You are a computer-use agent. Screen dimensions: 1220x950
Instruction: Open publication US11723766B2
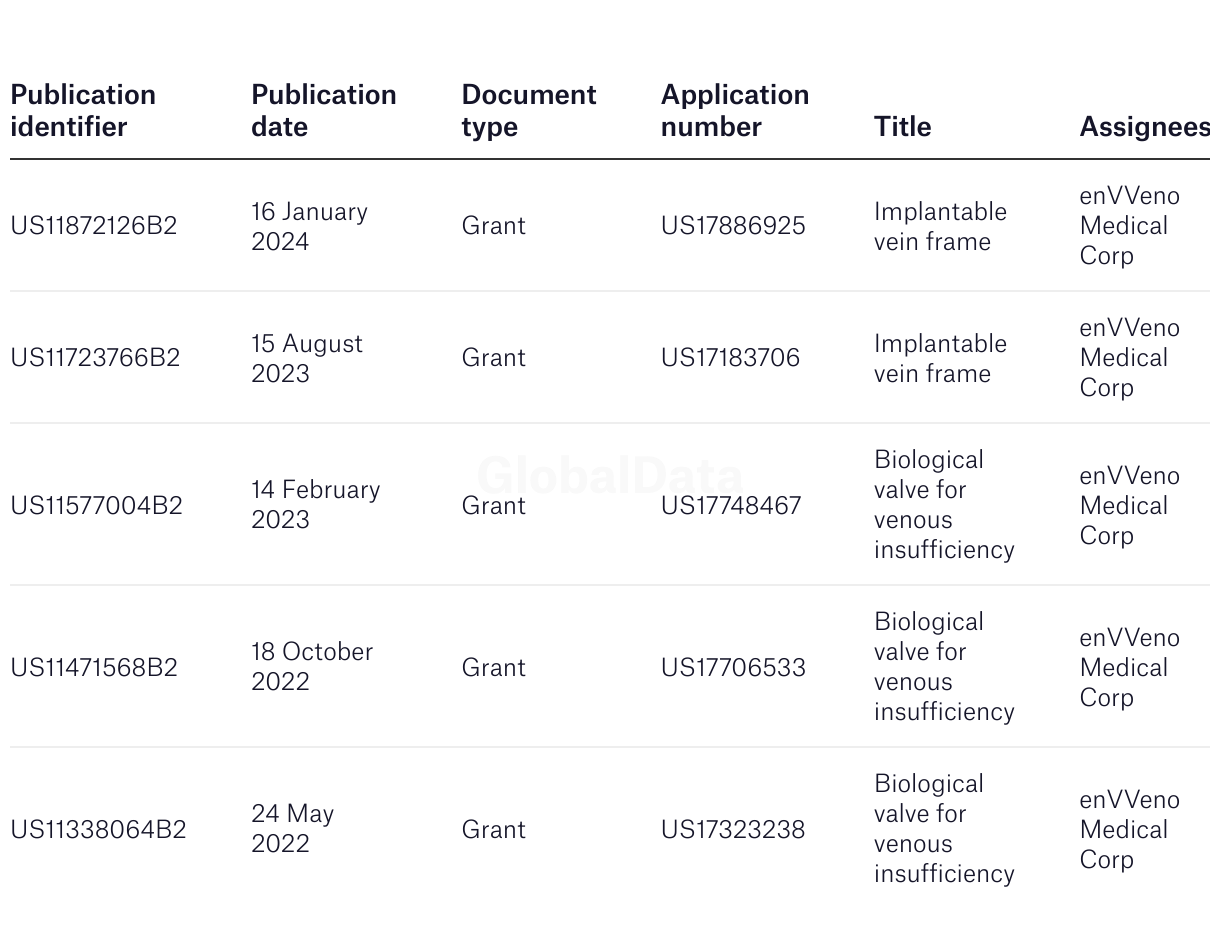(95, 358)
